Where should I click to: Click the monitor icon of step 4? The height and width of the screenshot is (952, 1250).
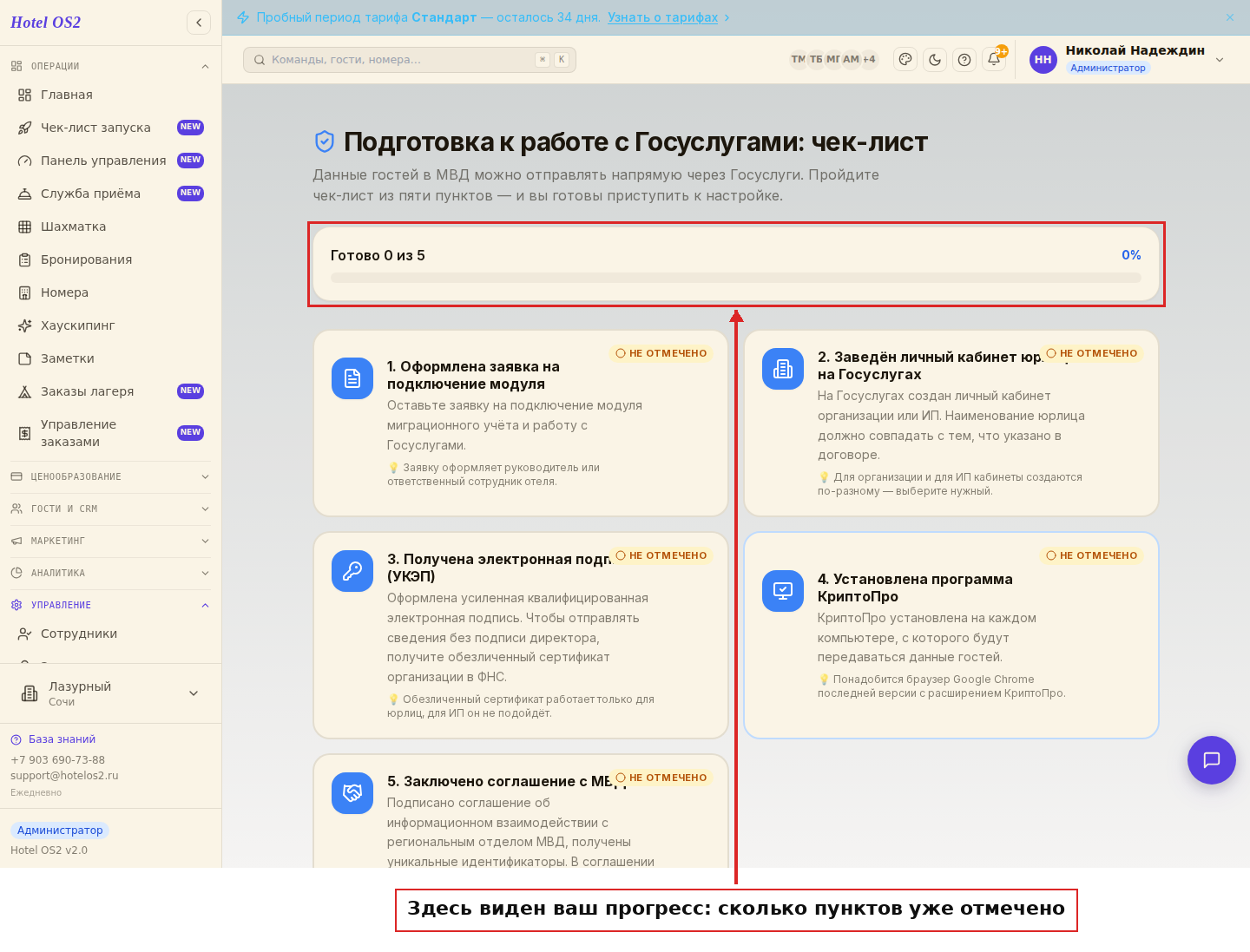point(783,591)
